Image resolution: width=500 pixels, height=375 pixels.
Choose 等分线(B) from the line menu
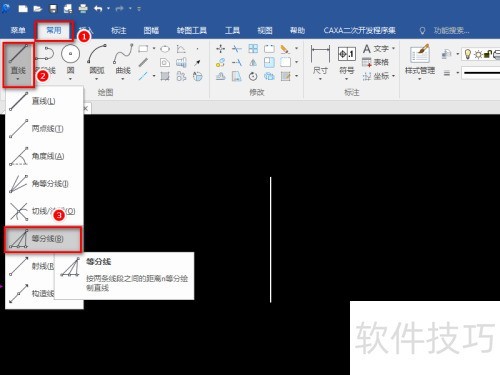click(x=43, y=239)
